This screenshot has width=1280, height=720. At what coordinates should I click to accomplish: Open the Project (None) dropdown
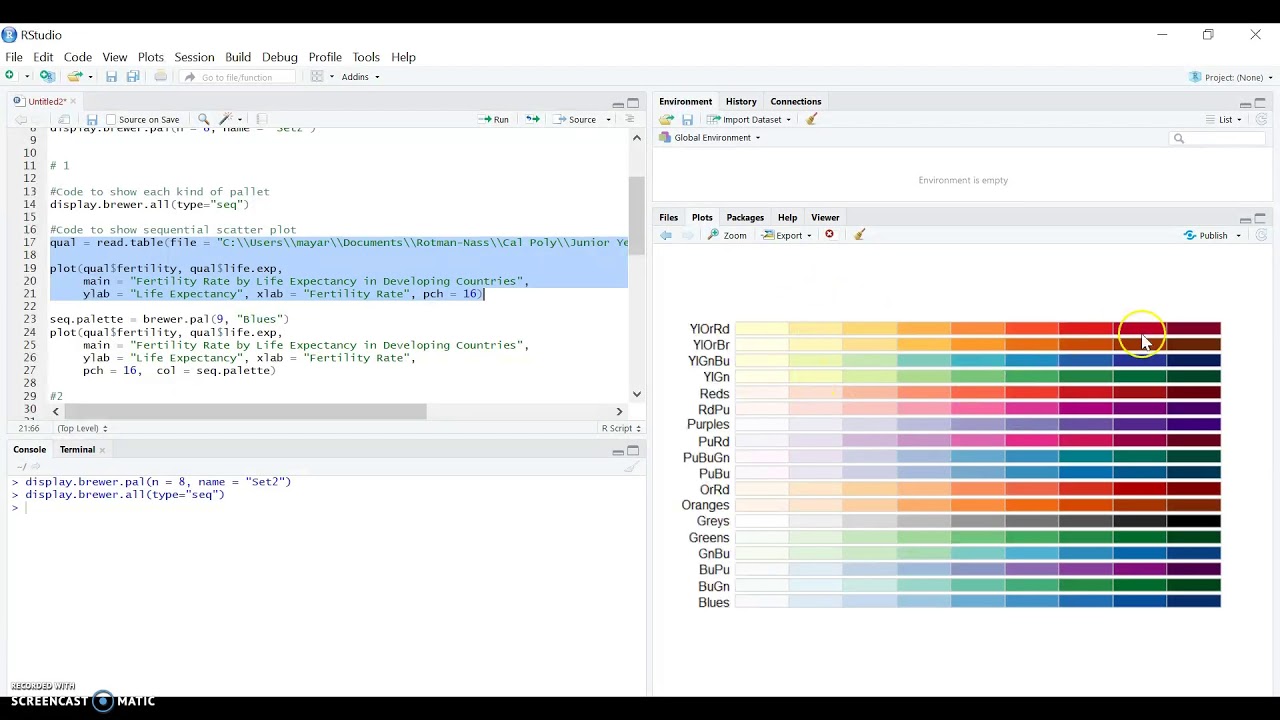click(x=1231, y=77)
